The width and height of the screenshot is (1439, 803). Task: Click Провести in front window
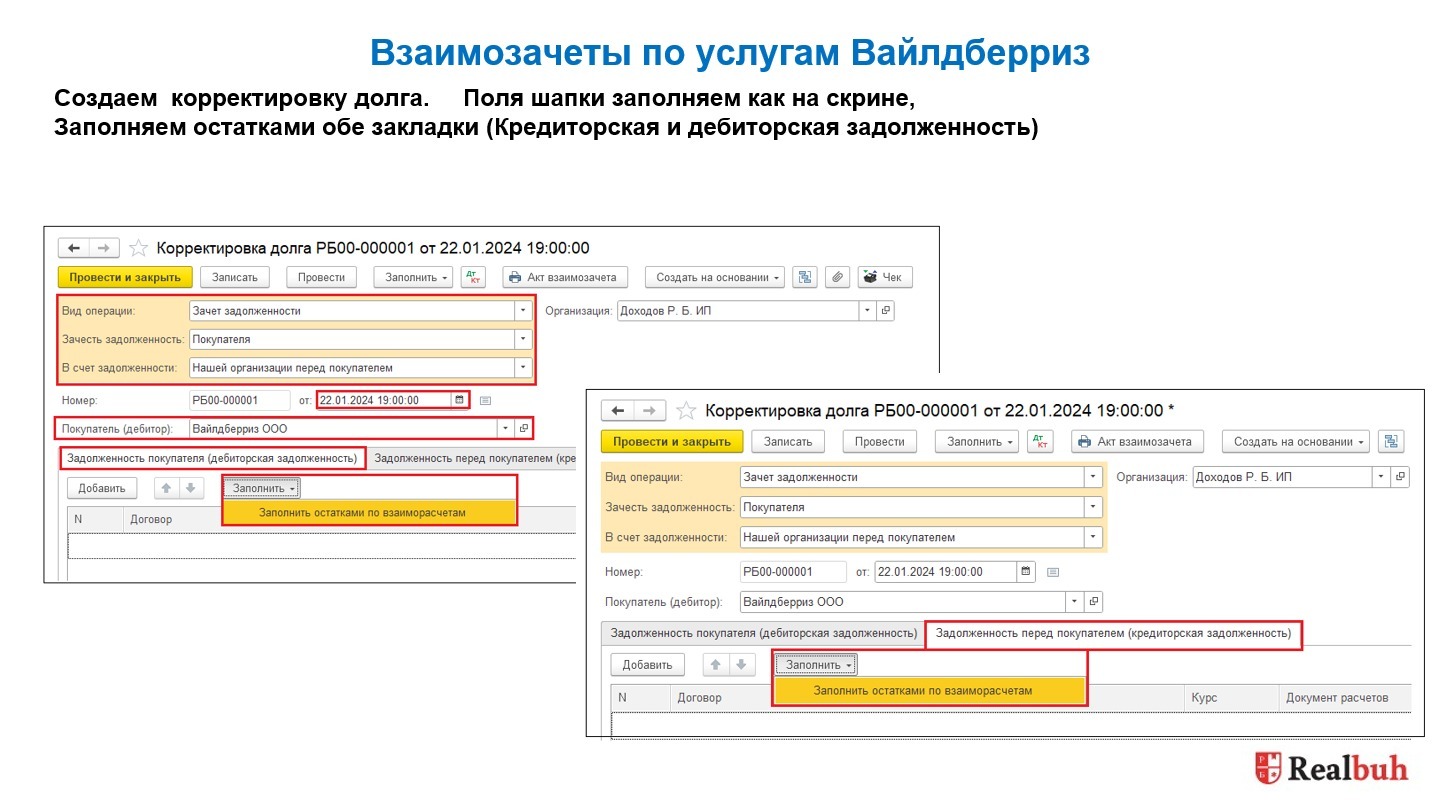880,441
